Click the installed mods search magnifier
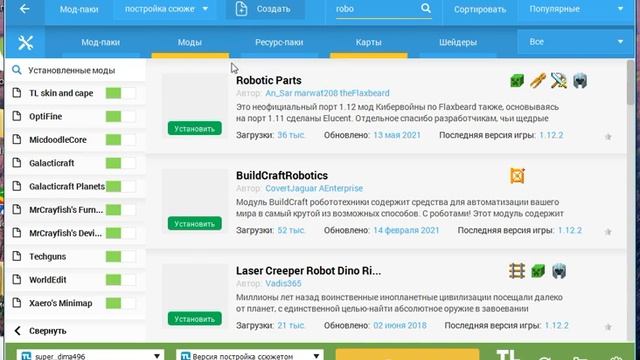 16,70
